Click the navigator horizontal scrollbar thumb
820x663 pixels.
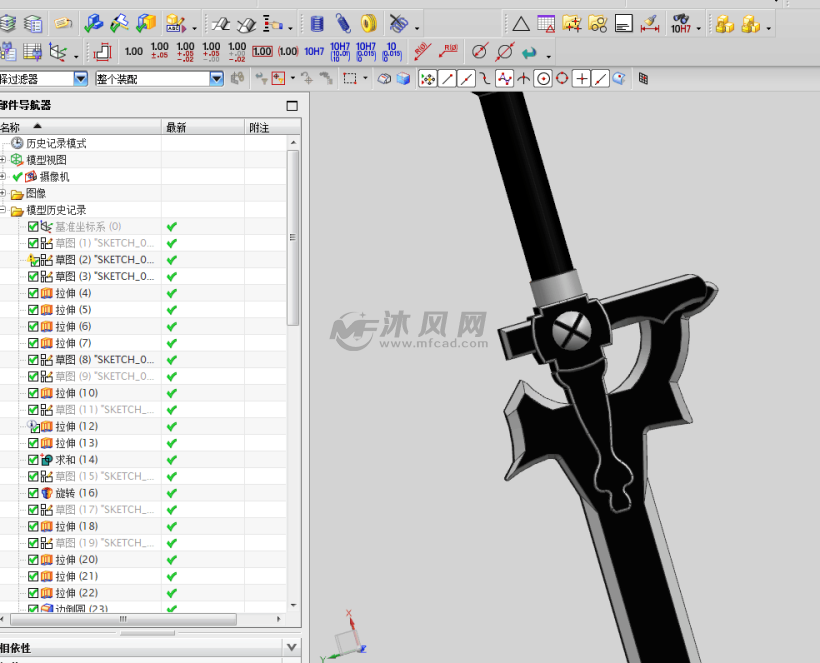(123, 619)
